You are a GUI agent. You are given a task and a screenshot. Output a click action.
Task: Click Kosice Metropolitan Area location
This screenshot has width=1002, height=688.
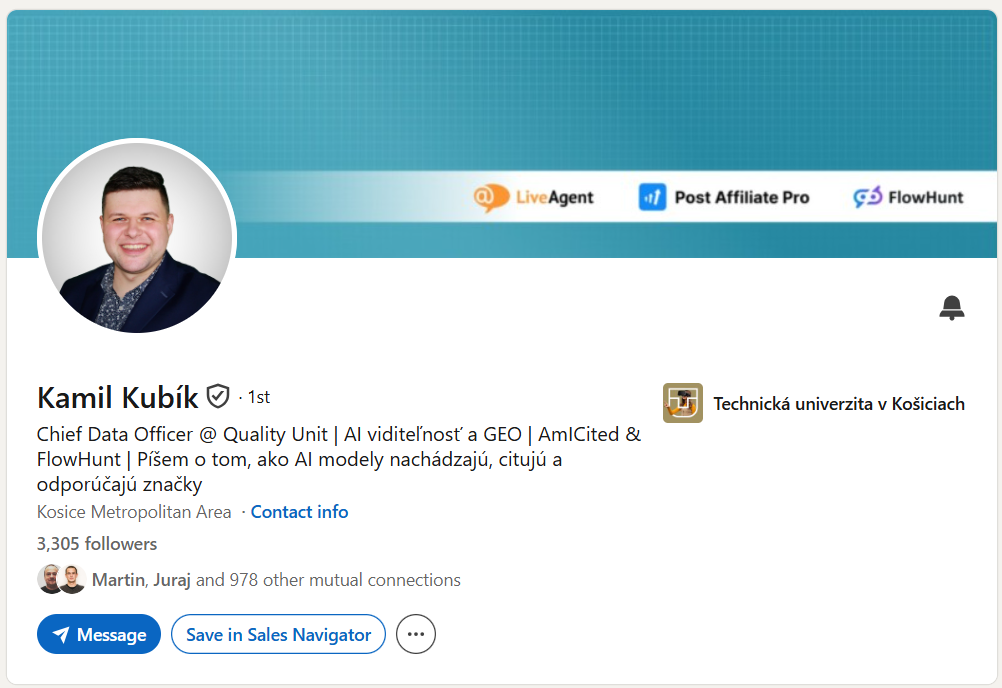(134, 512)
